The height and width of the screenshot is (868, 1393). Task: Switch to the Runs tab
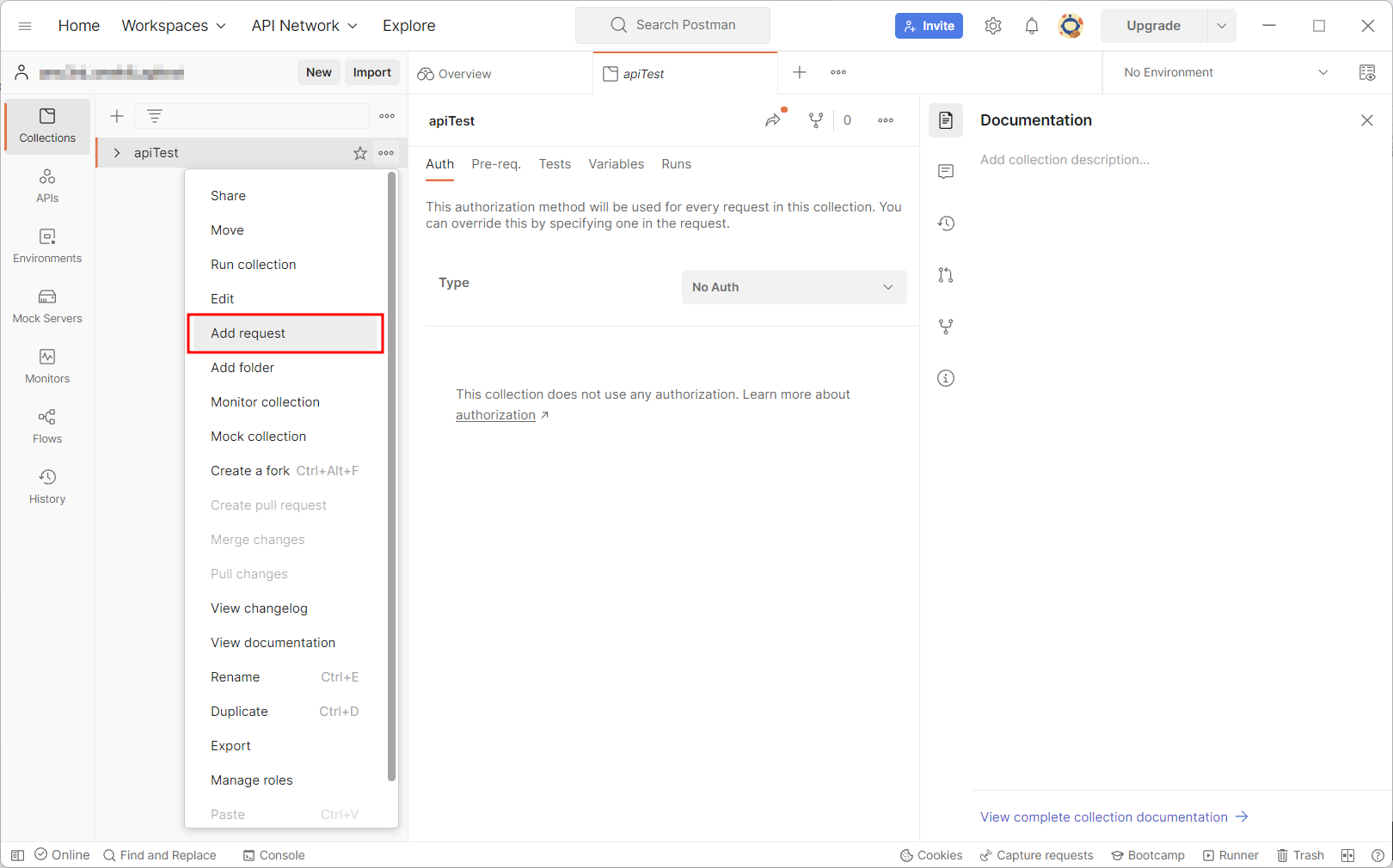pos(676,164)
